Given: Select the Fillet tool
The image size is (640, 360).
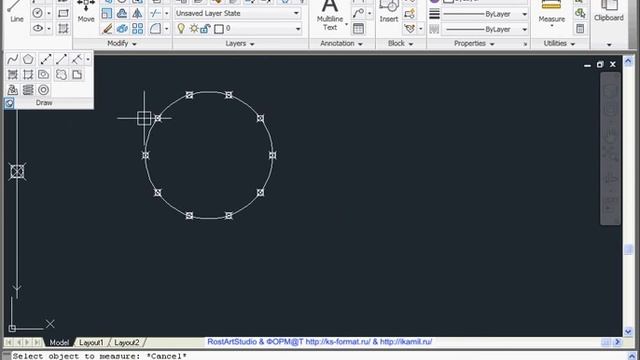Looking at the screenshot, I should [x=155, y=29].
